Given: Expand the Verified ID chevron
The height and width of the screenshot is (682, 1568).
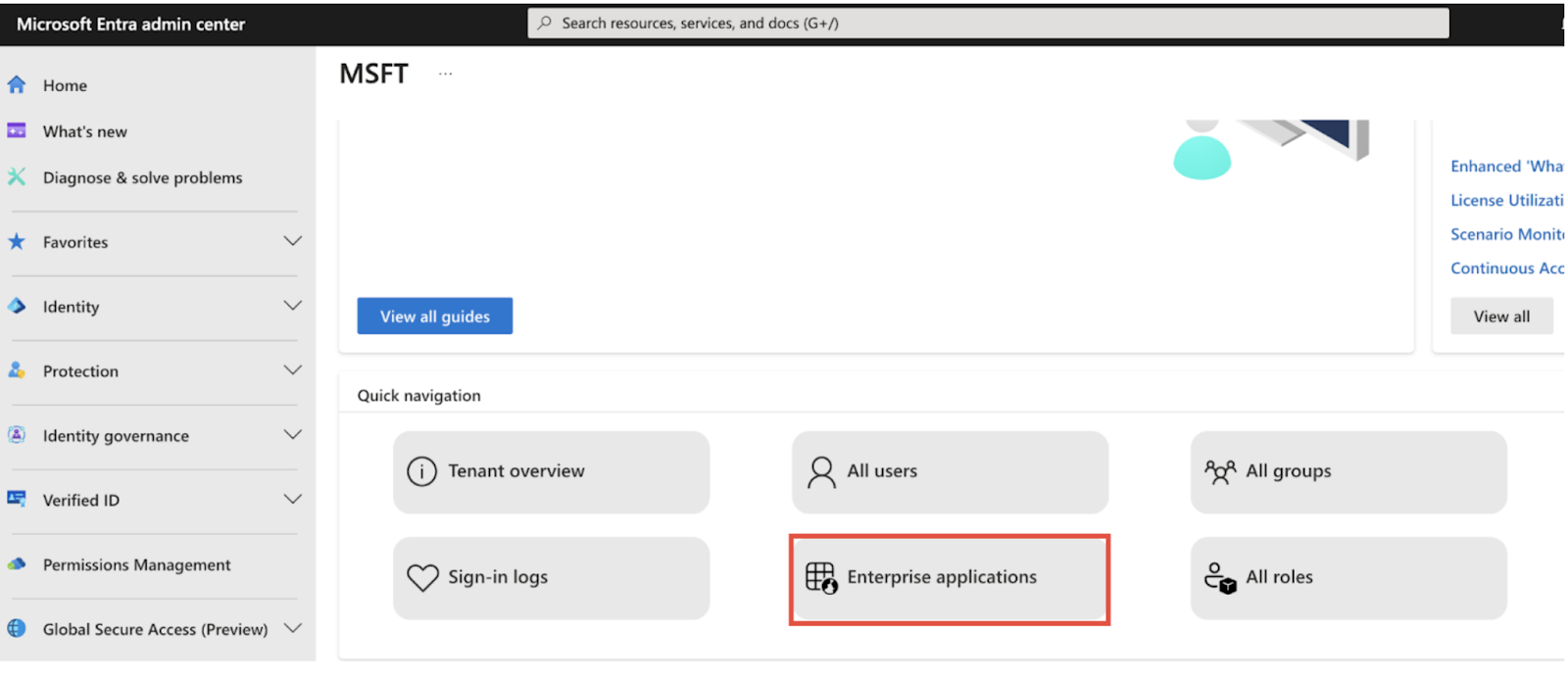Looking at the screenshot, I should pos(292,500).
